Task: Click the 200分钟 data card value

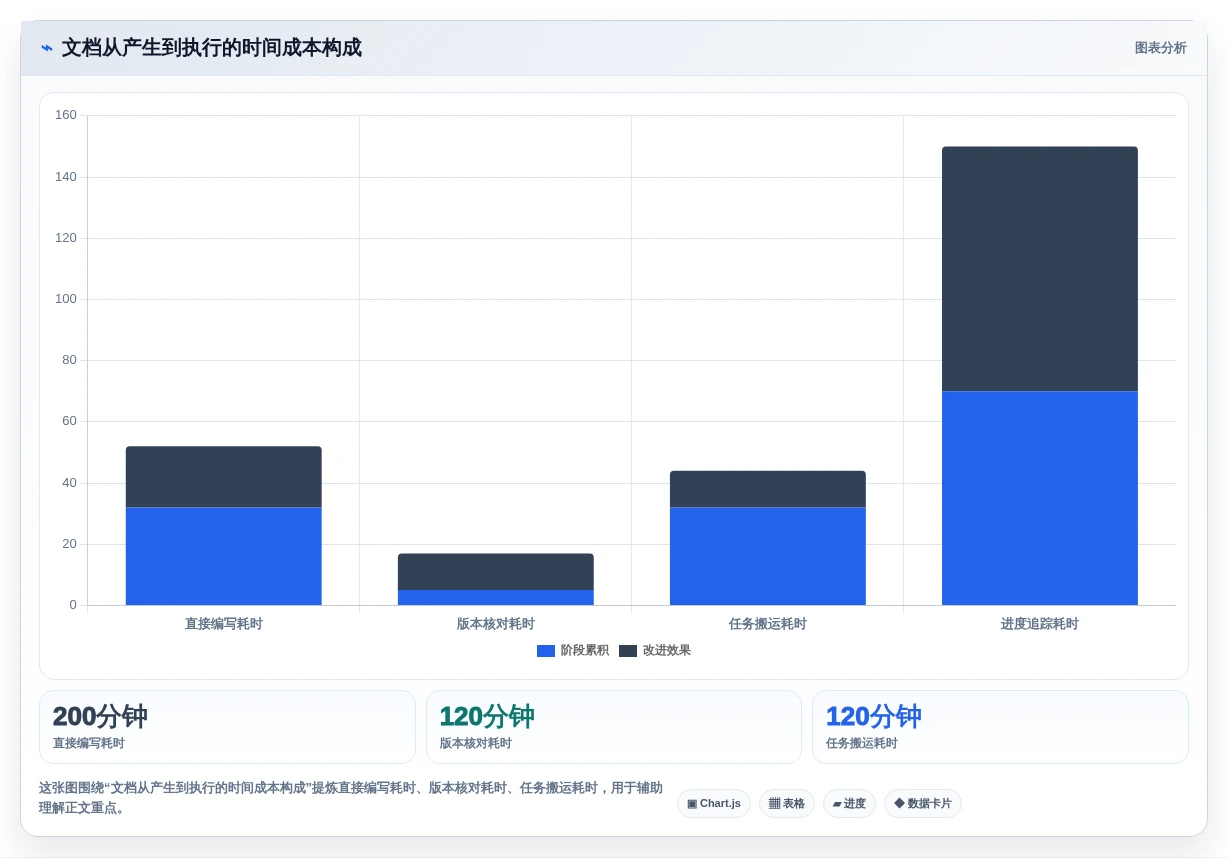Action: [100, 717]
